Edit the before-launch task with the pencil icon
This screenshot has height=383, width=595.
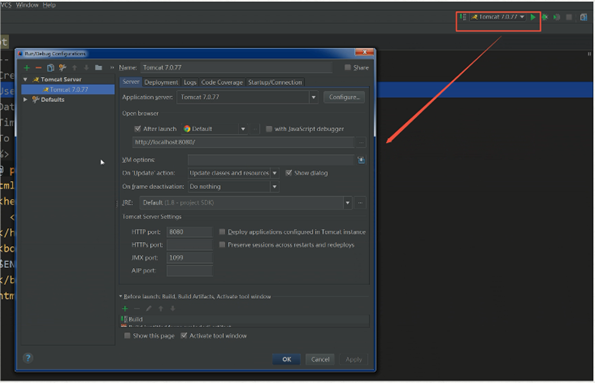[x=149, y=309]
